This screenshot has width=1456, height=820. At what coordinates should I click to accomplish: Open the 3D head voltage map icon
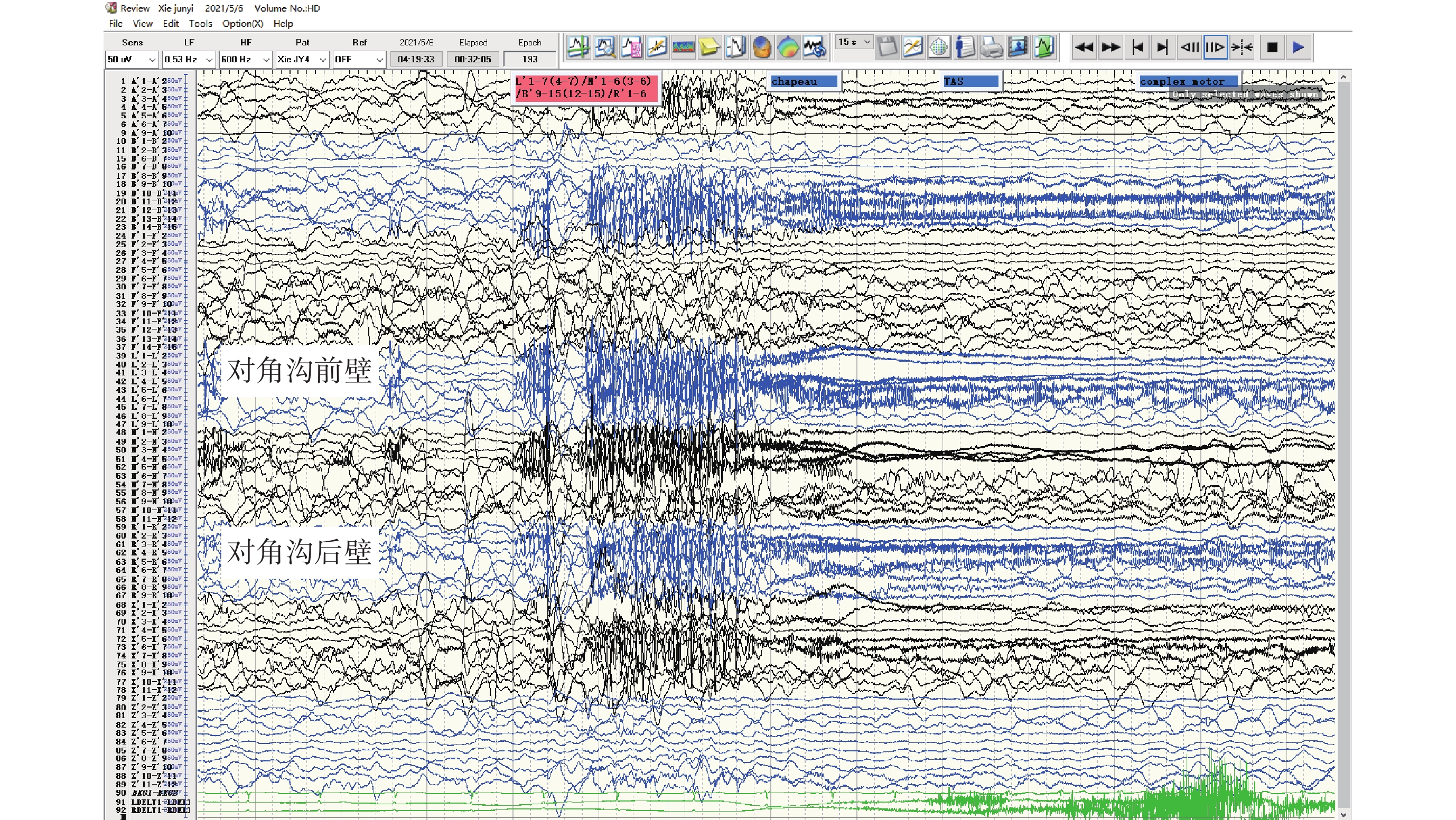(x=762, y=48)
